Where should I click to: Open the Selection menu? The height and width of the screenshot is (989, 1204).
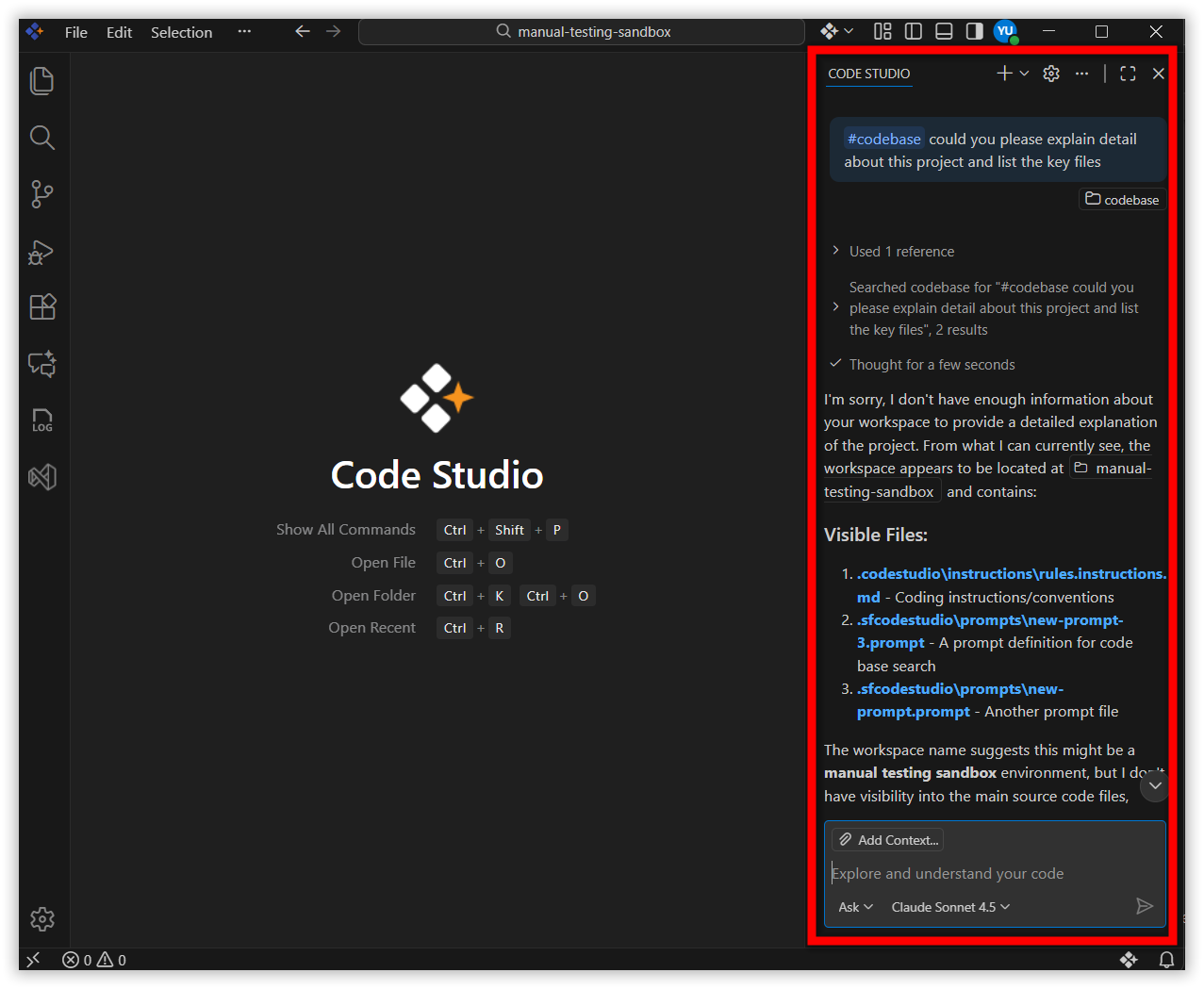point(181,32)
